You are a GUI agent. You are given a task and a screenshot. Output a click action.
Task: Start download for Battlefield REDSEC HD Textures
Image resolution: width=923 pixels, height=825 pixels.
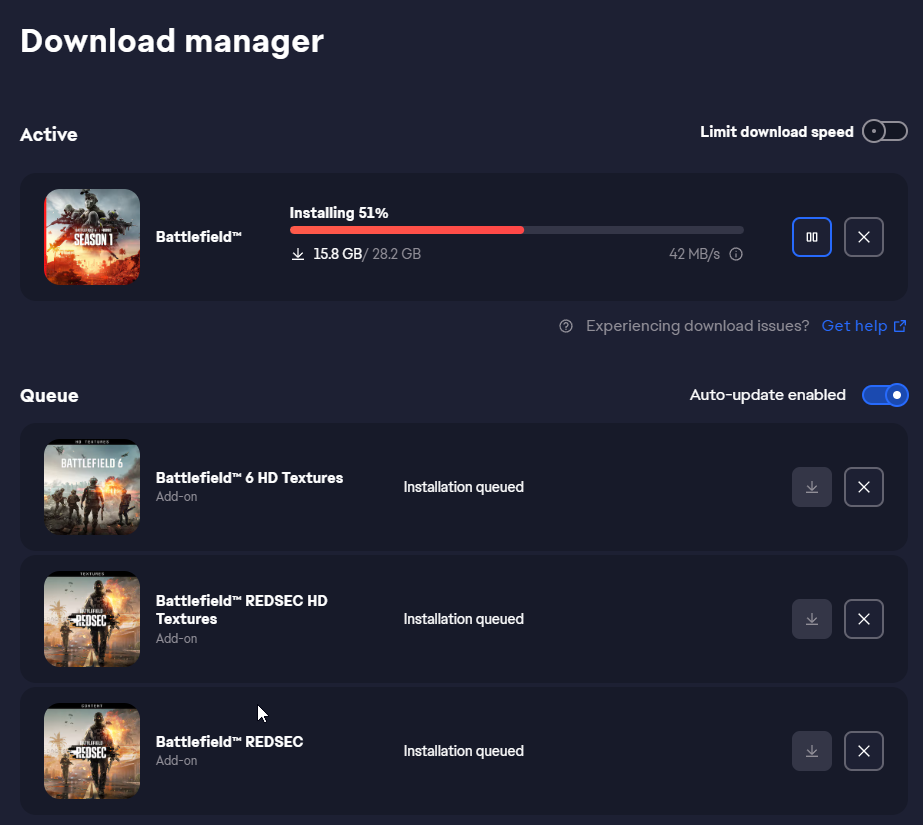coord(811,619)
